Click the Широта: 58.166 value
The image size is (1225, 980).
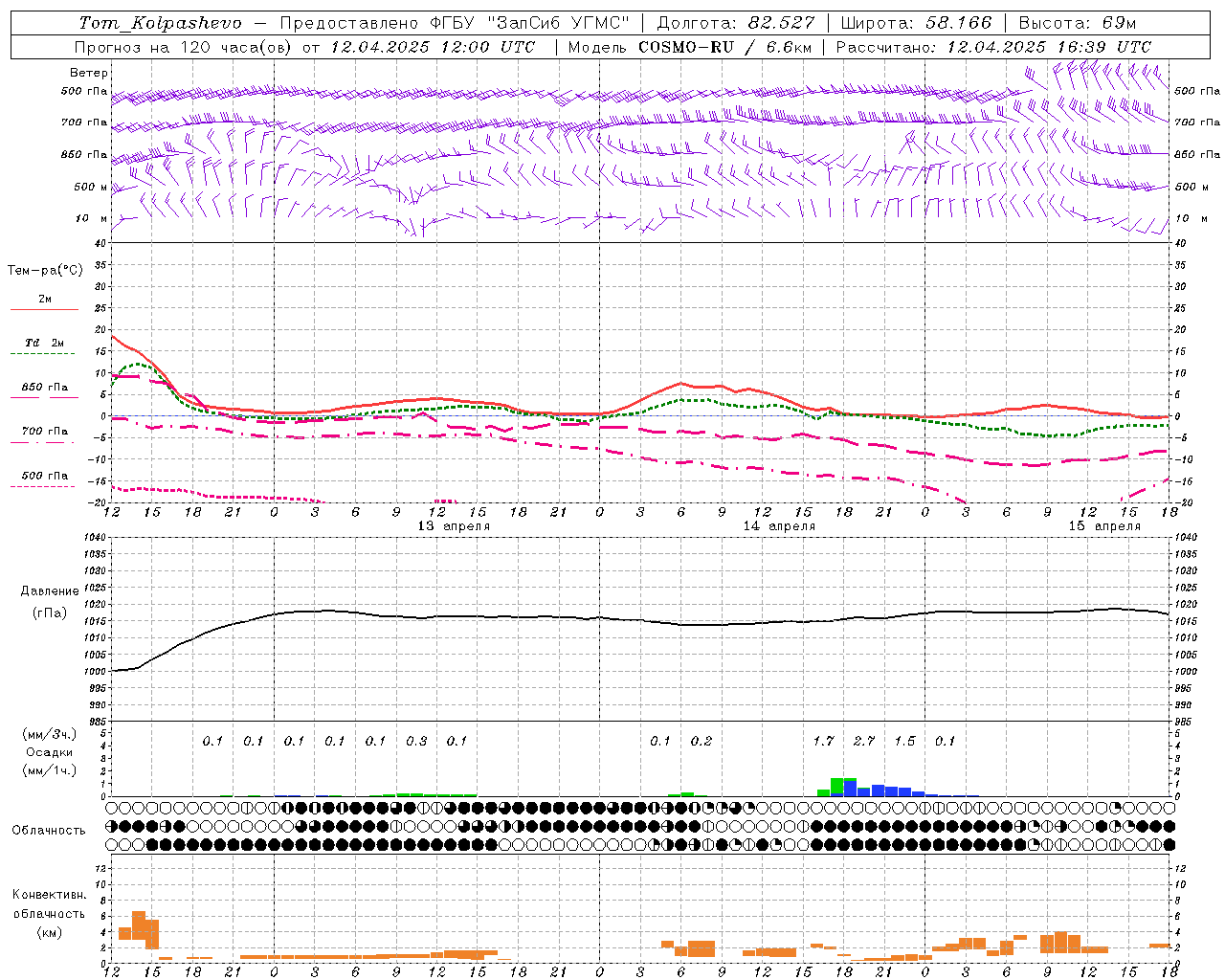pyautogui.click(x=917, y=23)
